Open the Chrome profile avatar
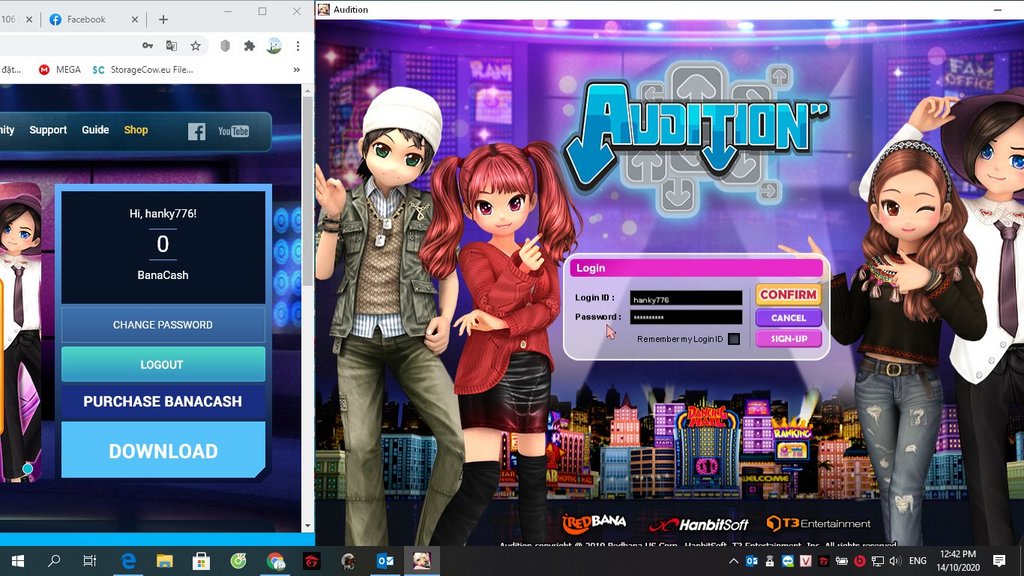Screen dimensions: 1024x576 [274, 46]
